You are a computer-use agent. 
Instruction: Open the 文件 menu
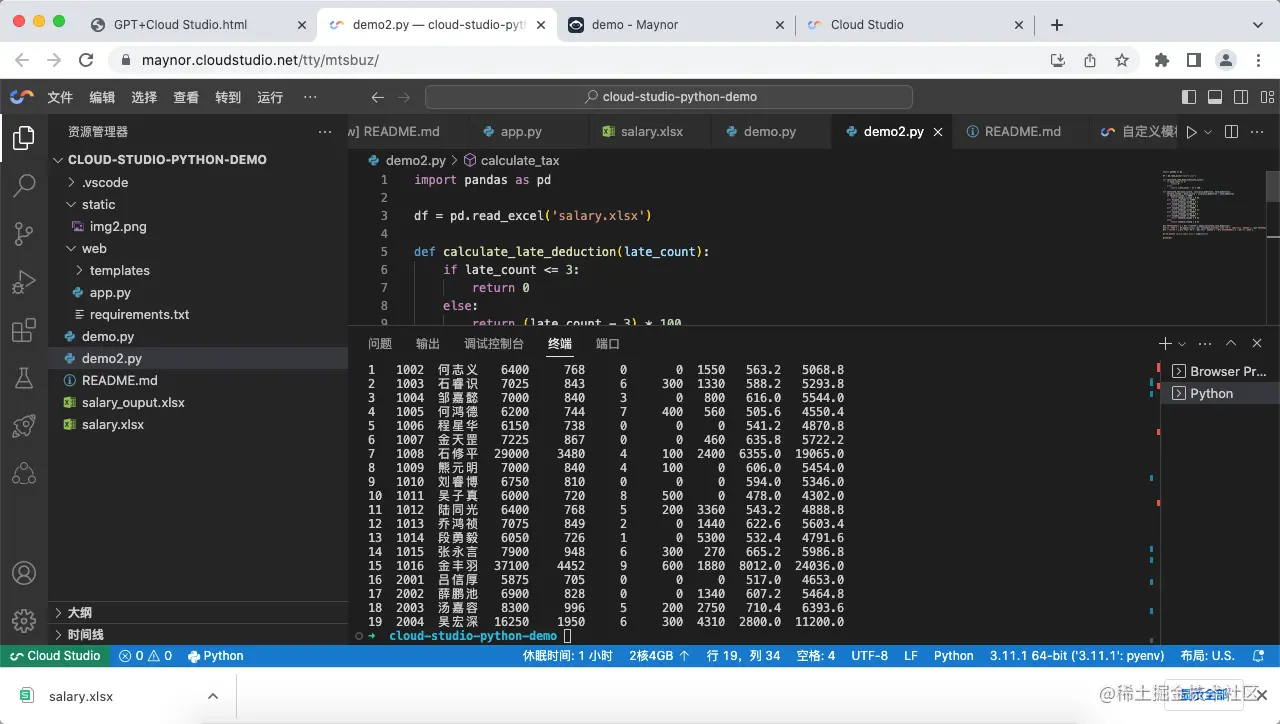coord(60,97)
